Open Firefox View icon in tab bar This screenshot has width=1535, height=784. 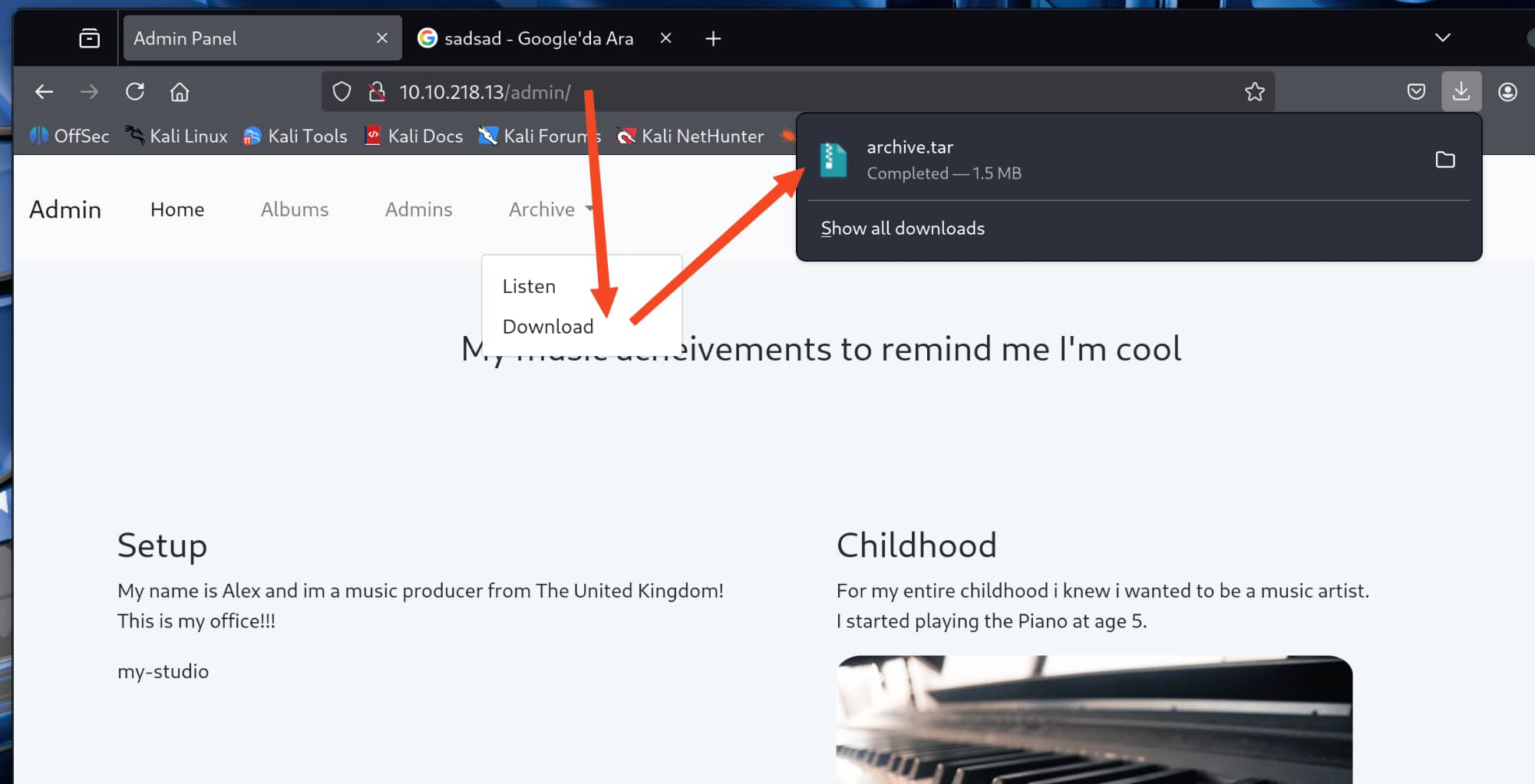pyautogui.click(x=90, y=38)
